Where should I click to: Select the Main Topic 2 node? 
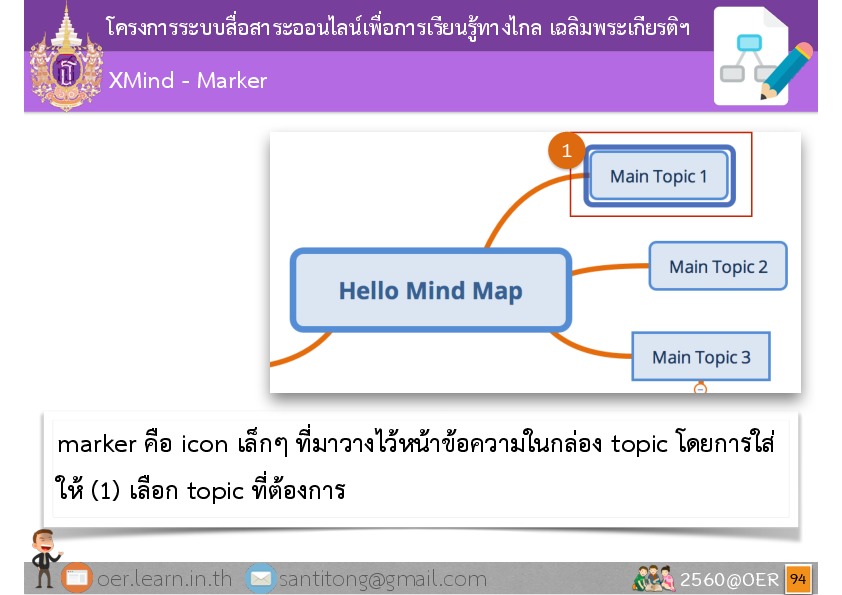718,266
